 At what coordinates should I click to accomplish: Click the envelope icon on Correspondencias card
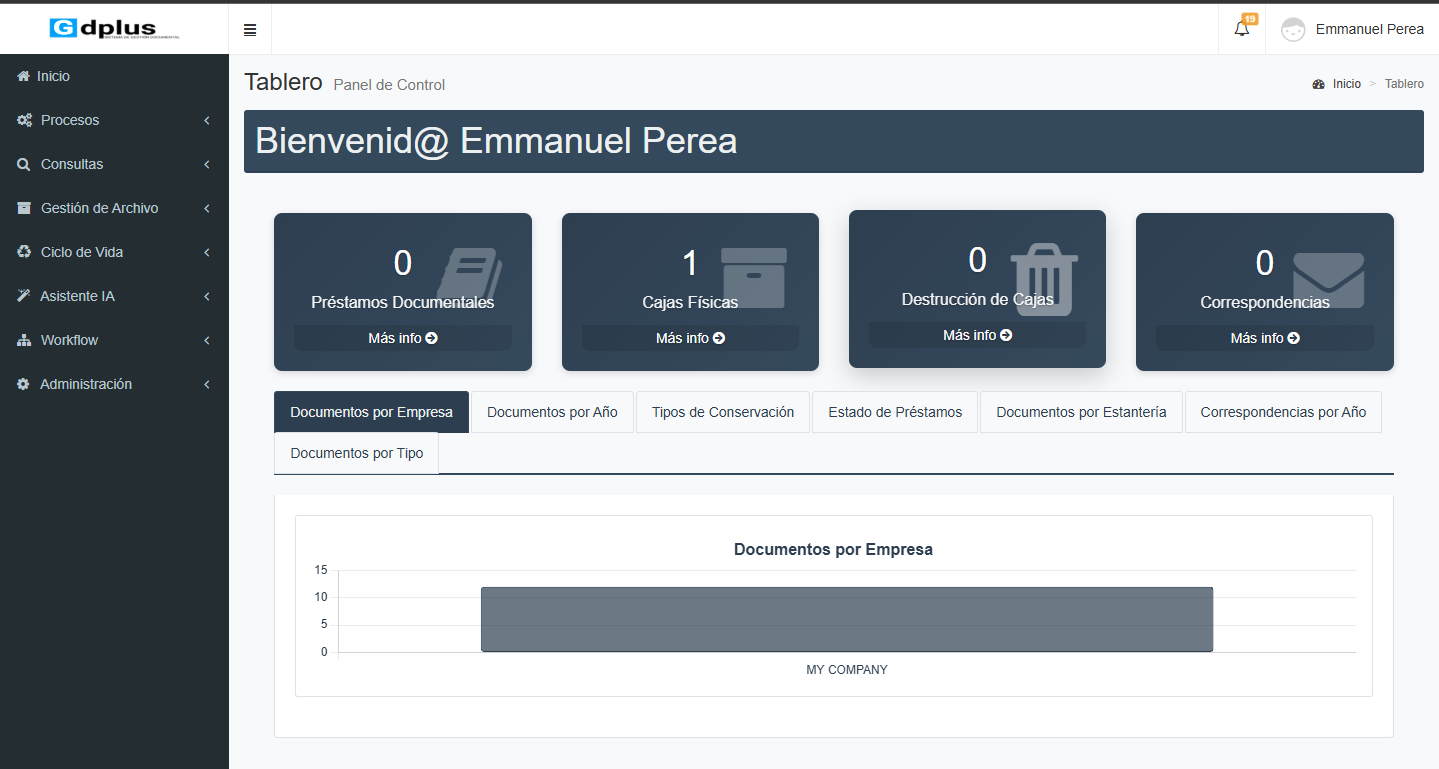[1328, 280]
